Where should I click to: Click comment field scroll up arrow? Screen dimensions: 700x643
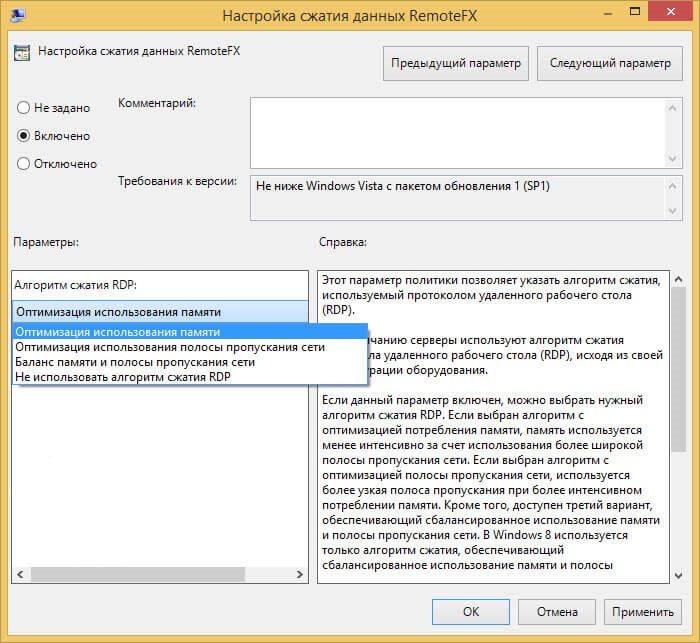[x=673, y=108]
